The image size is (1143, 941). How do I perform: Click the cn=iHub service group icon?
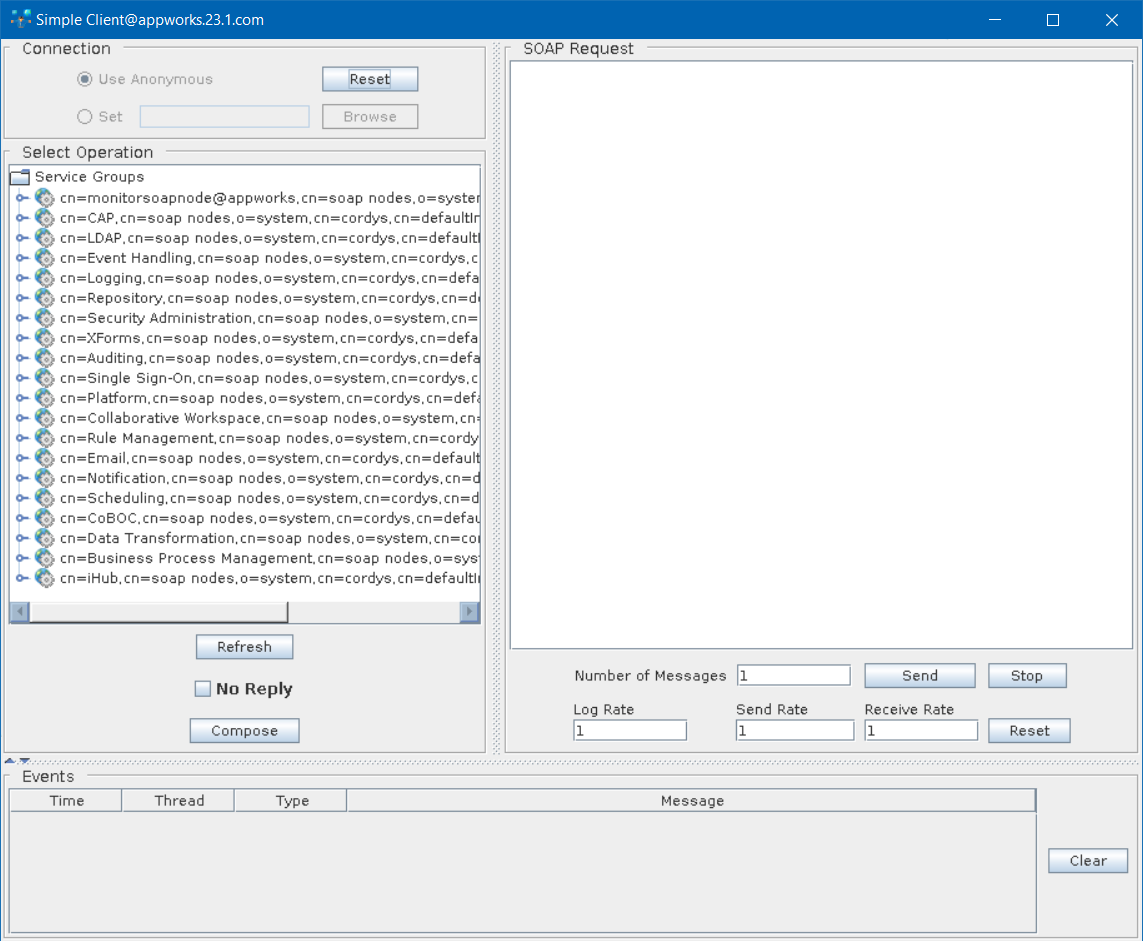pyautogui.click(x=45, y=577)
